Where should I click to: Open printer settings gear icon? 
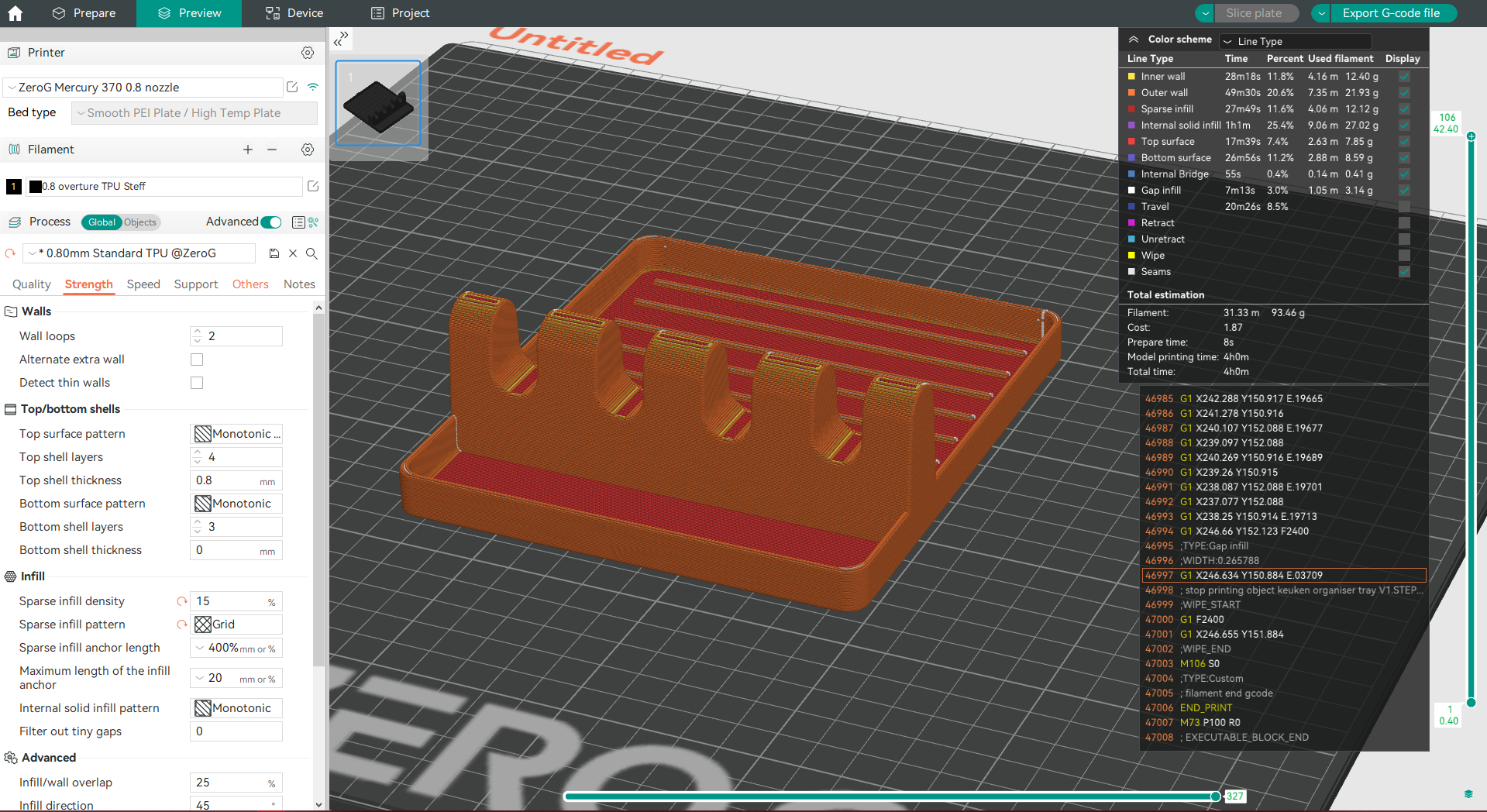(308, 53)
